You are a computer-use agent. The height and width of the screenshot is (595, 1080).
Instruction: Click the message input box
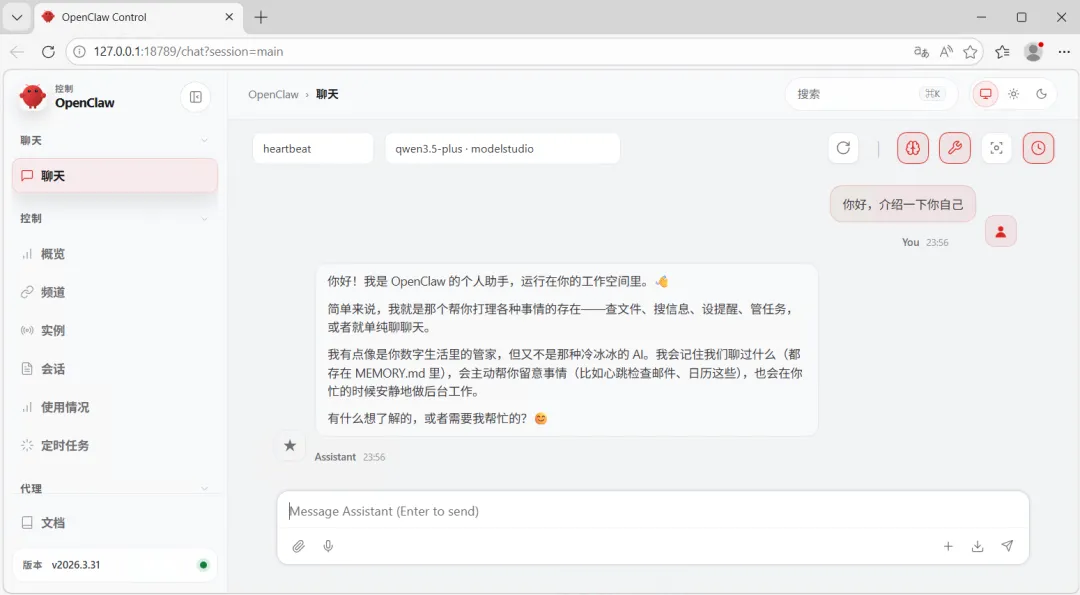point(653,511)
